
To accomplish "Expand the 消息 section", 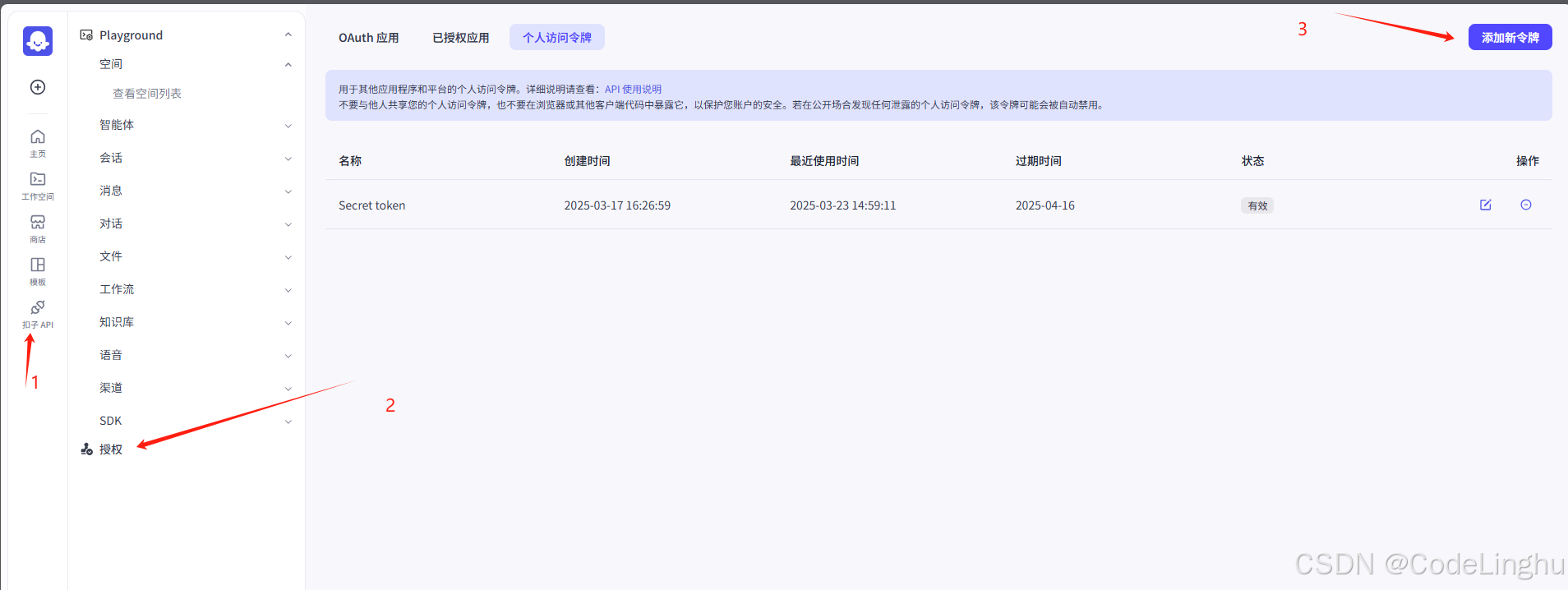I will (x=288, y=191).
